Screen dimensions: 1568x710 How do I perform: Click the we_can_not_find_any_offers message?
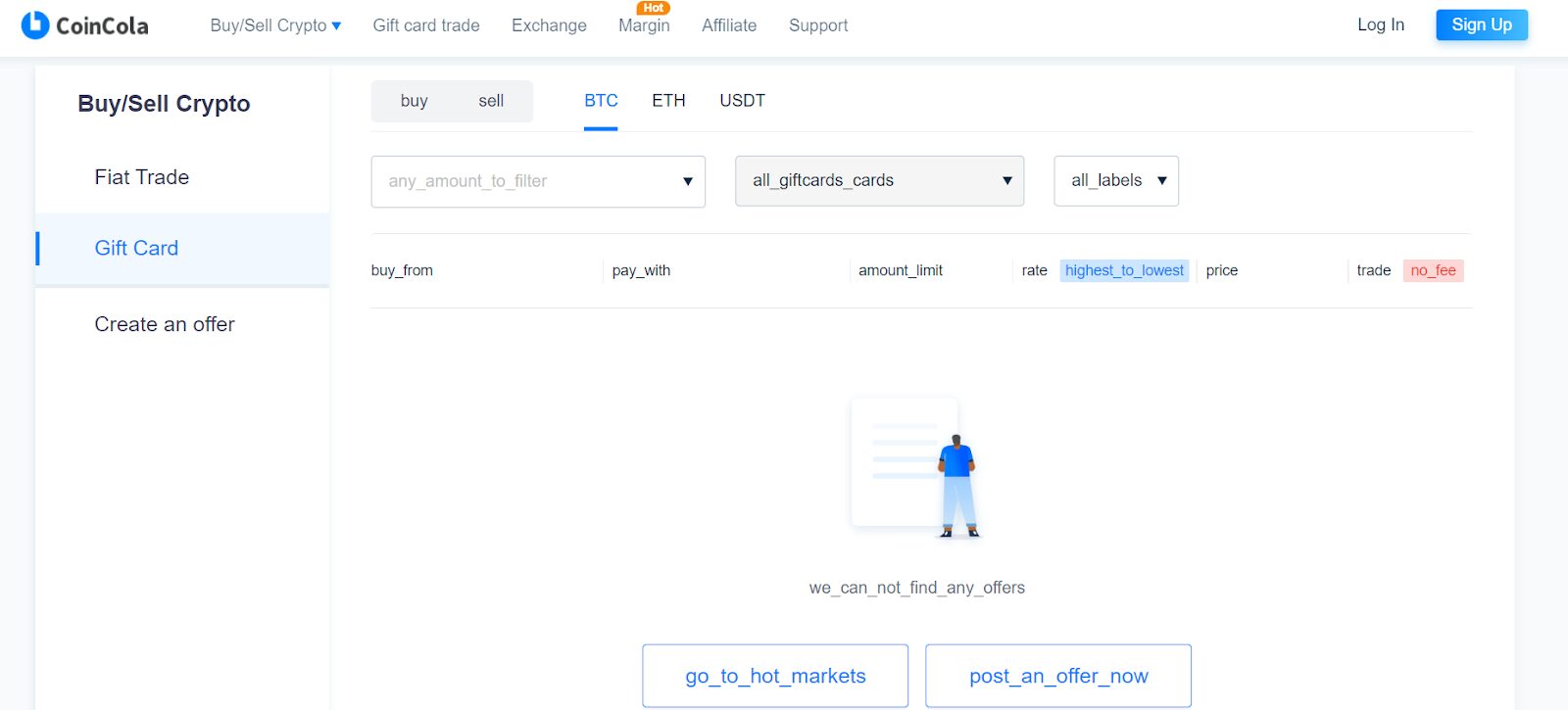pyautogui.click(x=917, y=588)
